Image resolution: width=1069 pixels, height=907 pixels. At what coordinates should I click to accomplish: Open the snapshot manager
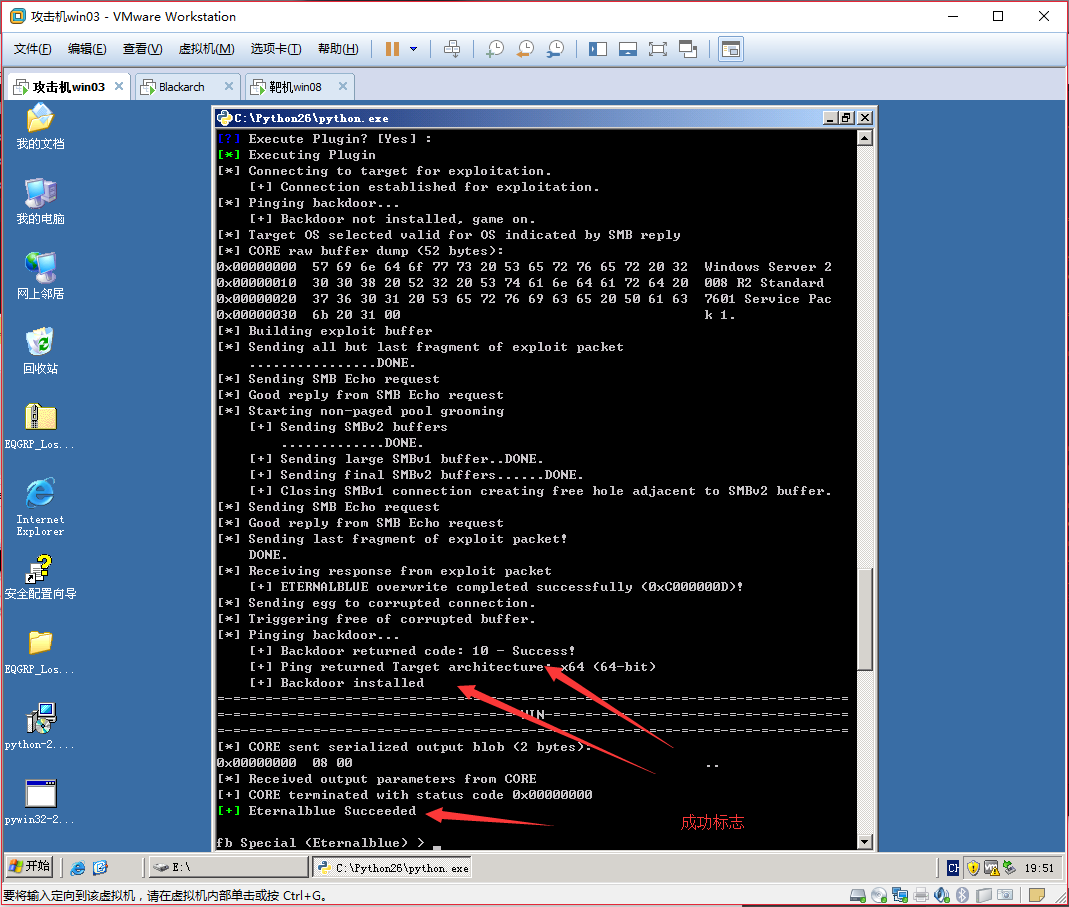(x=556, y=49)
